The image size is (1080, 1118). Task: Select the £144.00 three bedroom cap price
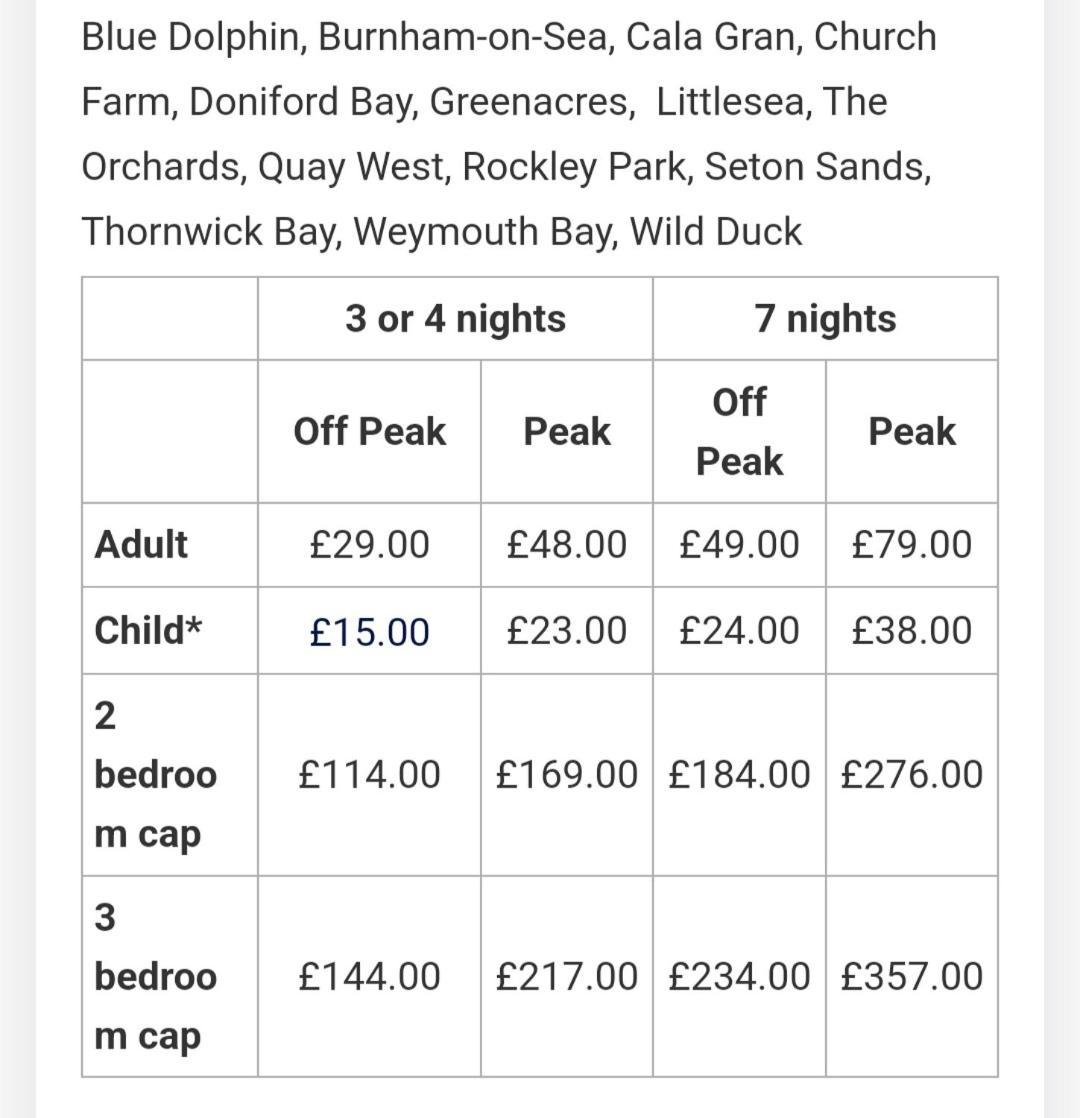[x=369, y=976]
